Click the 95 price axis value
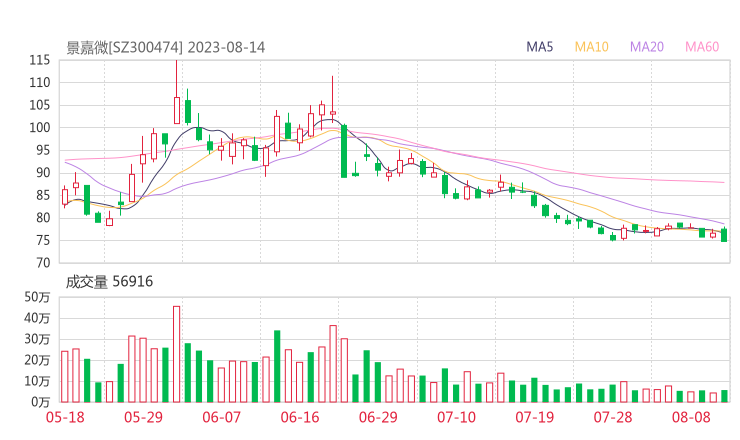The height and width of the screenshot is (440, 740). point(43,151)
